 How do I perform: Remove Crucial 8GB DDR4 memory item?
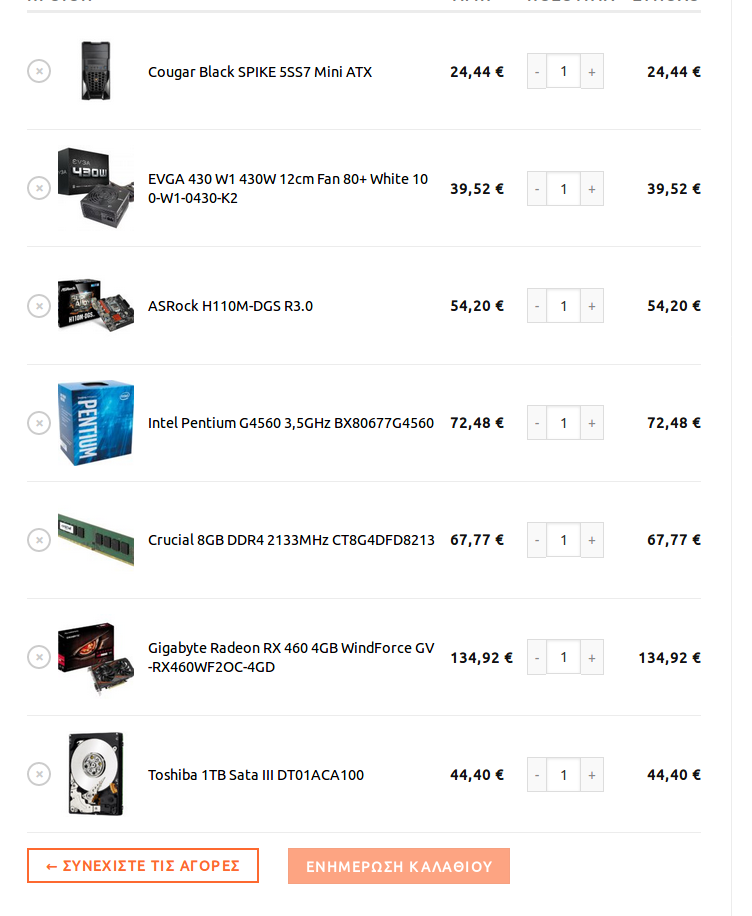39,540
